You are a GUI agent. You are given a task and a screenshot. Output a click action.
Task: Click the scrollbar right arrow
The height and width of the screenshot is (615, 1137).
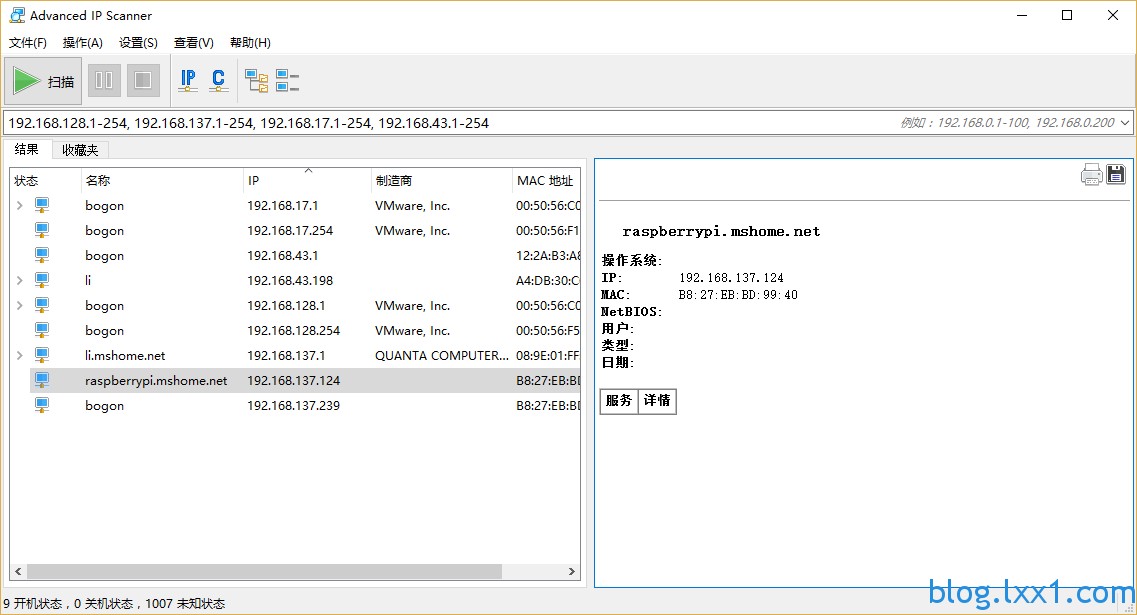pos(571,571)
